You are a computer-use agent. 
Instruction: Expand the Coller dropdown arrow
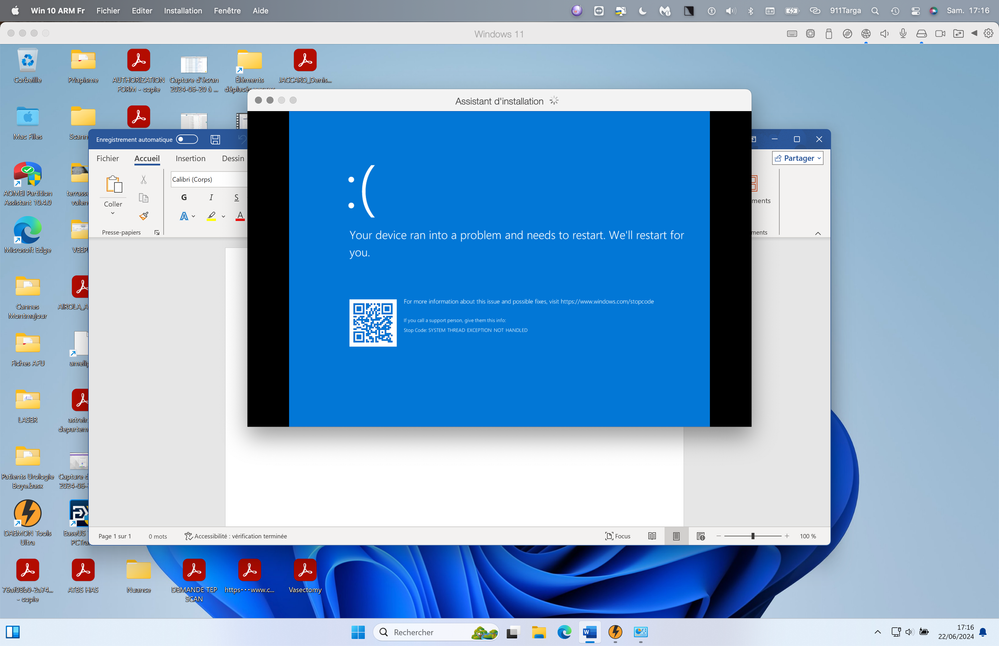click(x=113, y=213)
